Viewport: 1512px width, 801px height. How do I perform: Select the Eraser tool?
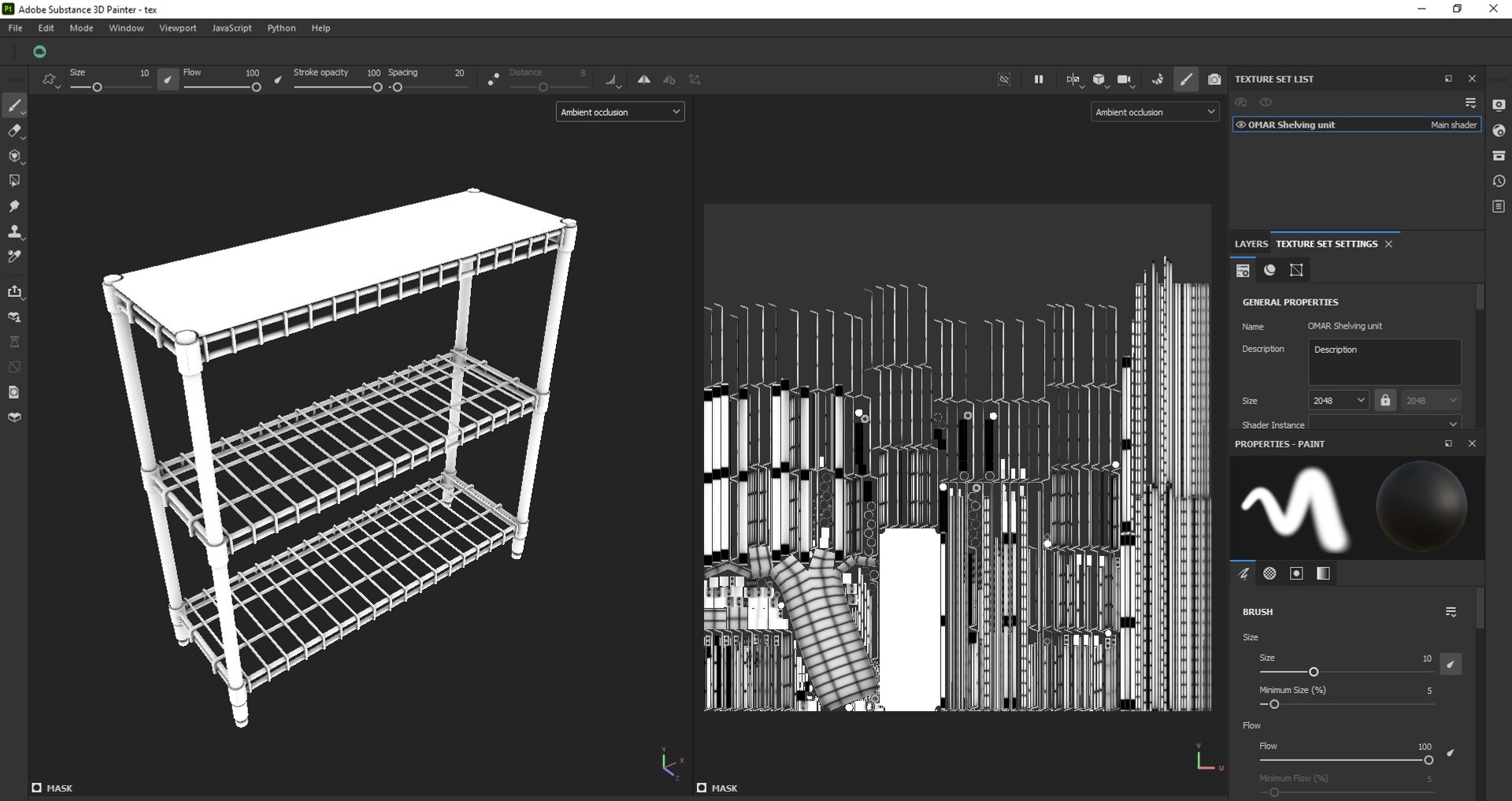click(14, 131)
